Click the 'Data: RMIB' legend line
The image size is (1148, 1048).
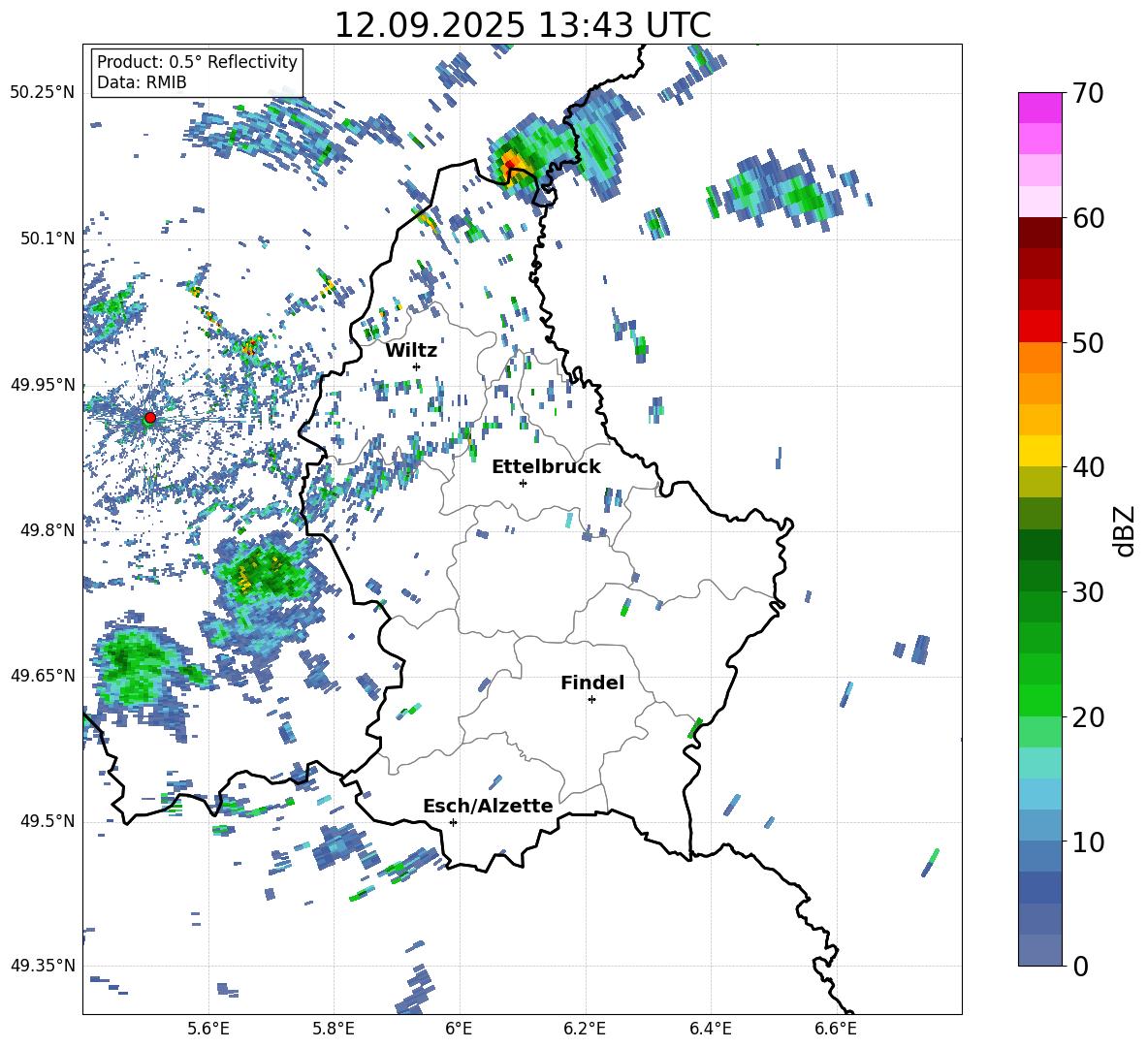142,82
